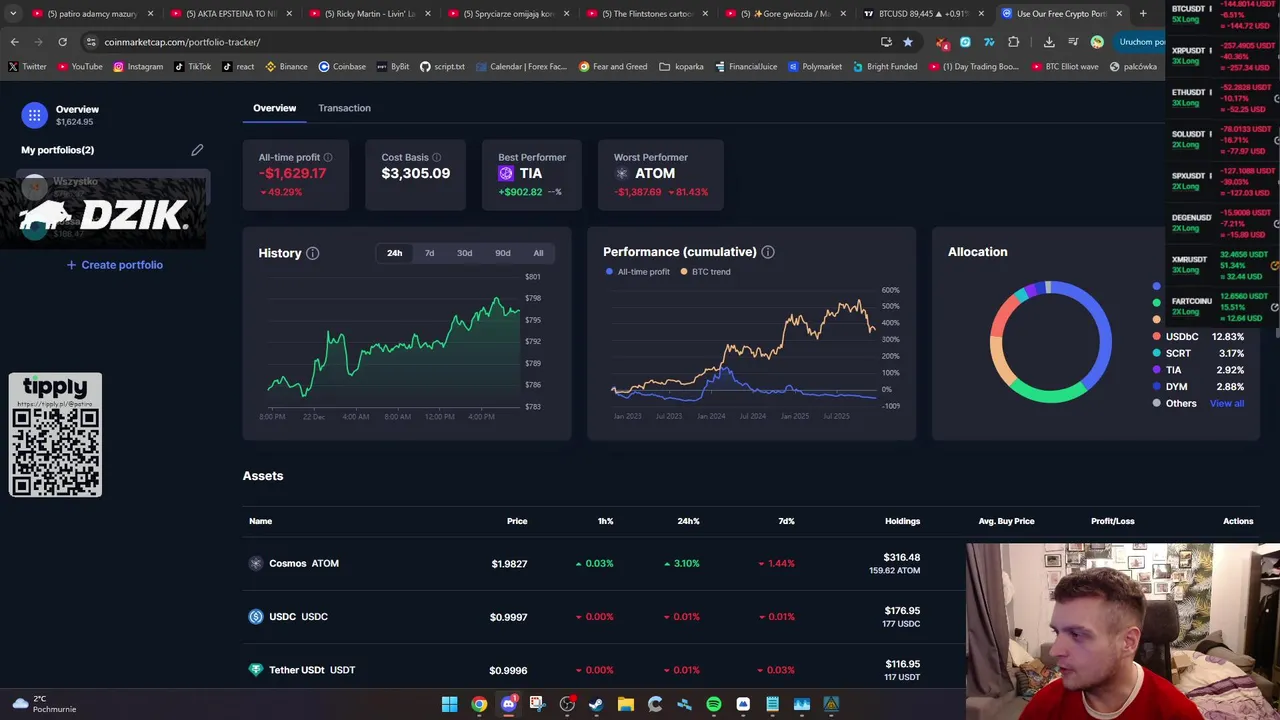
Task: Click the Allocation donut chart
Action: click(x=1050, y=342)
